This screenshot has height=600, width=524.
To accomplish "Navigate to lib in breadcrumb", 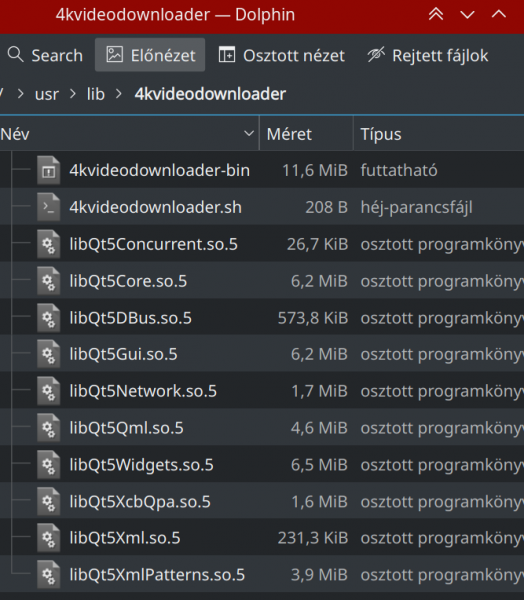I will pyautogui.click(x=96, y=94).
